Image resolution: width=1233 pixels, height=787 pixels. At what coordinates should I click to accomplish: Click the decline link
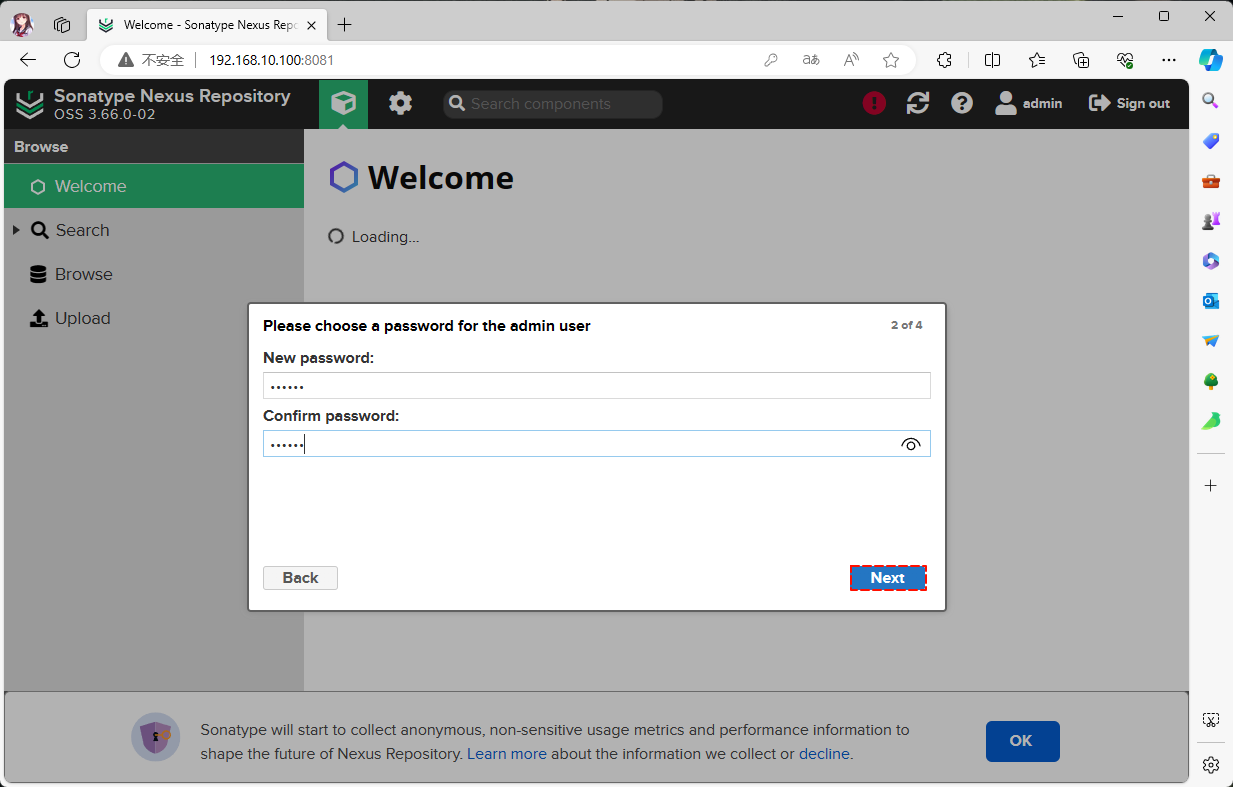pos(823,754)
